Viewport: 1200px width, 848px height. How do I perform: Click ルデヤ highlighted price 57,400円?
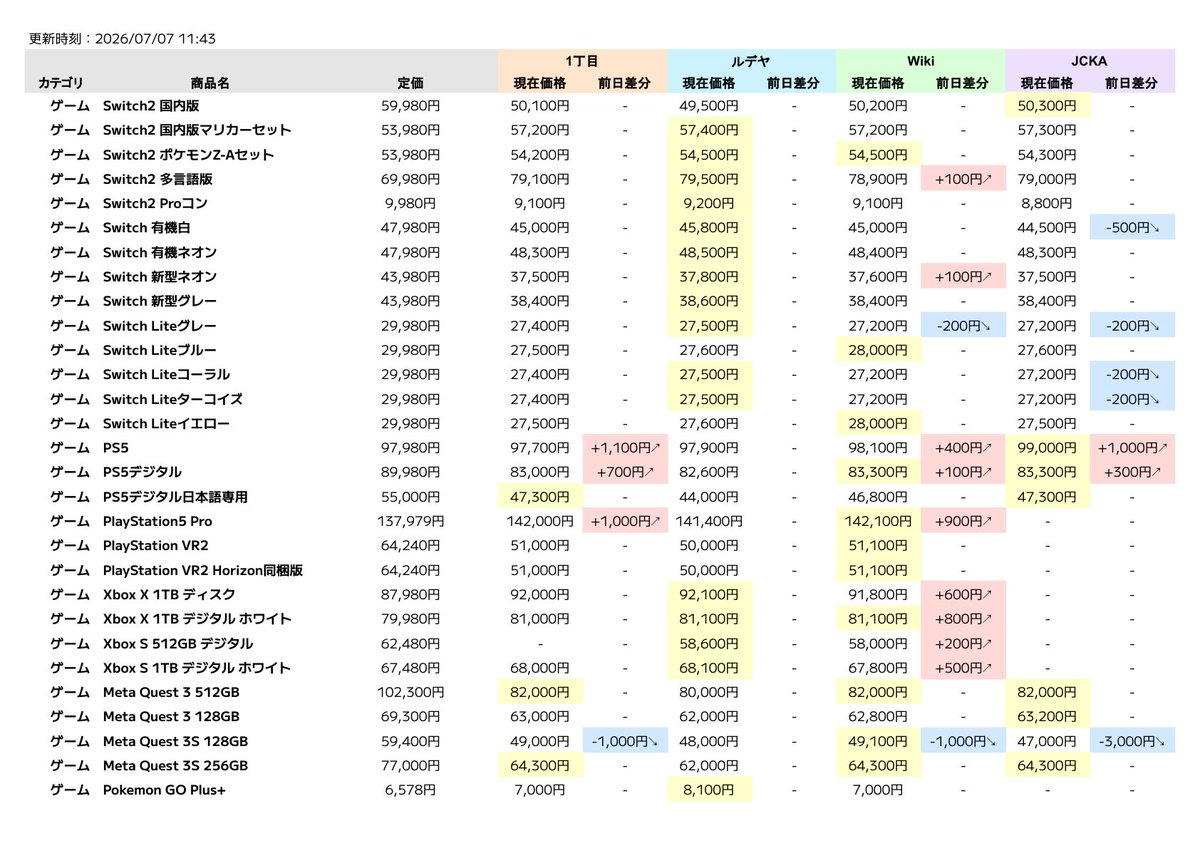pyautogui.click(x=709, y=130)
